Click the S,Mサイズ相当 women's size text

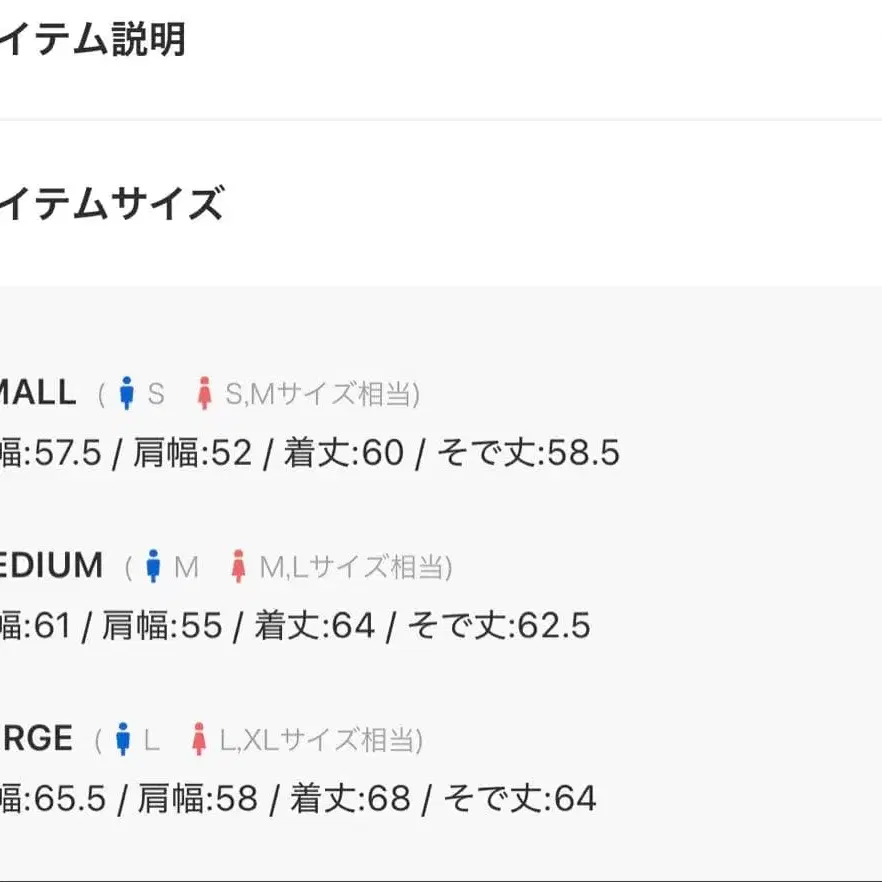[x=318, y=394]
